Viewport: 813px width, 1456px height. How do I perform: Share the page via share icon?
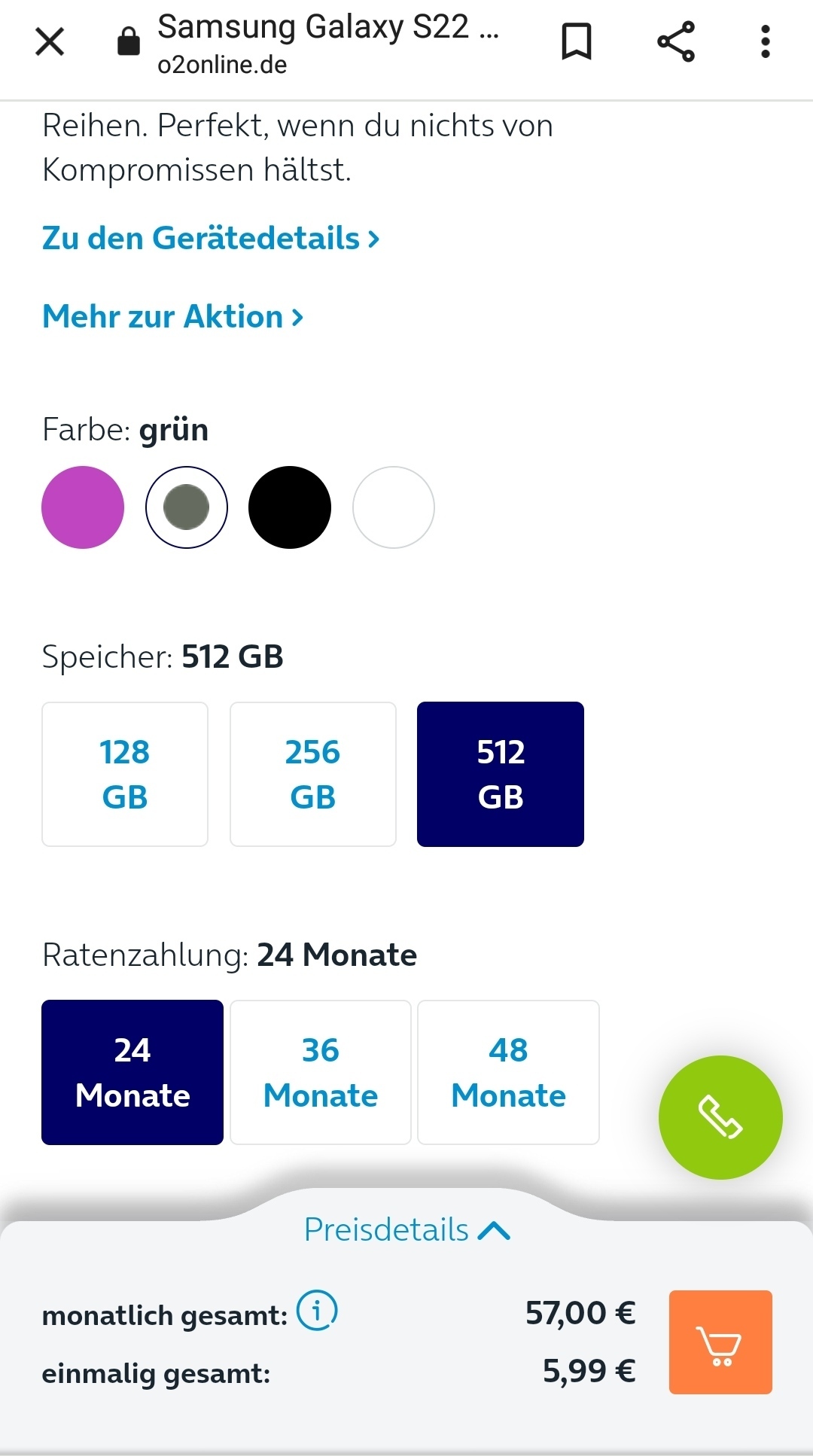676,41
